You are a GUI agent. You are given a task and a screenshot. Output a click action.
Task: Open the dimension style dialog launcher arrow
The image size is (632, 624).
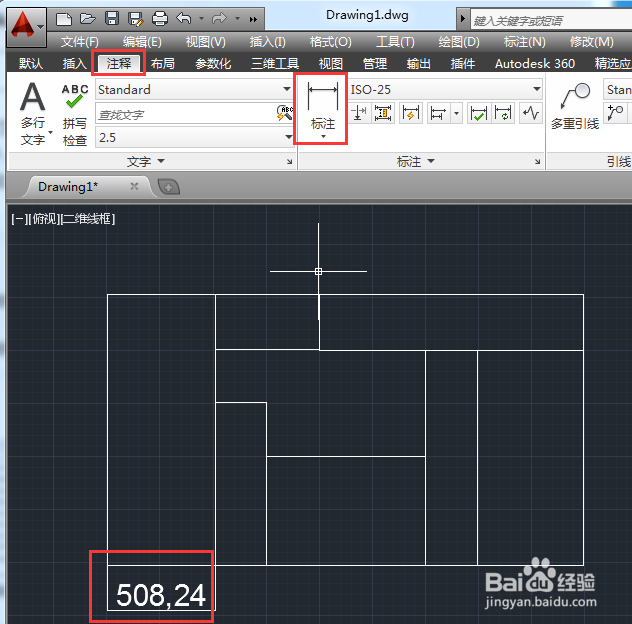(537, 162)
